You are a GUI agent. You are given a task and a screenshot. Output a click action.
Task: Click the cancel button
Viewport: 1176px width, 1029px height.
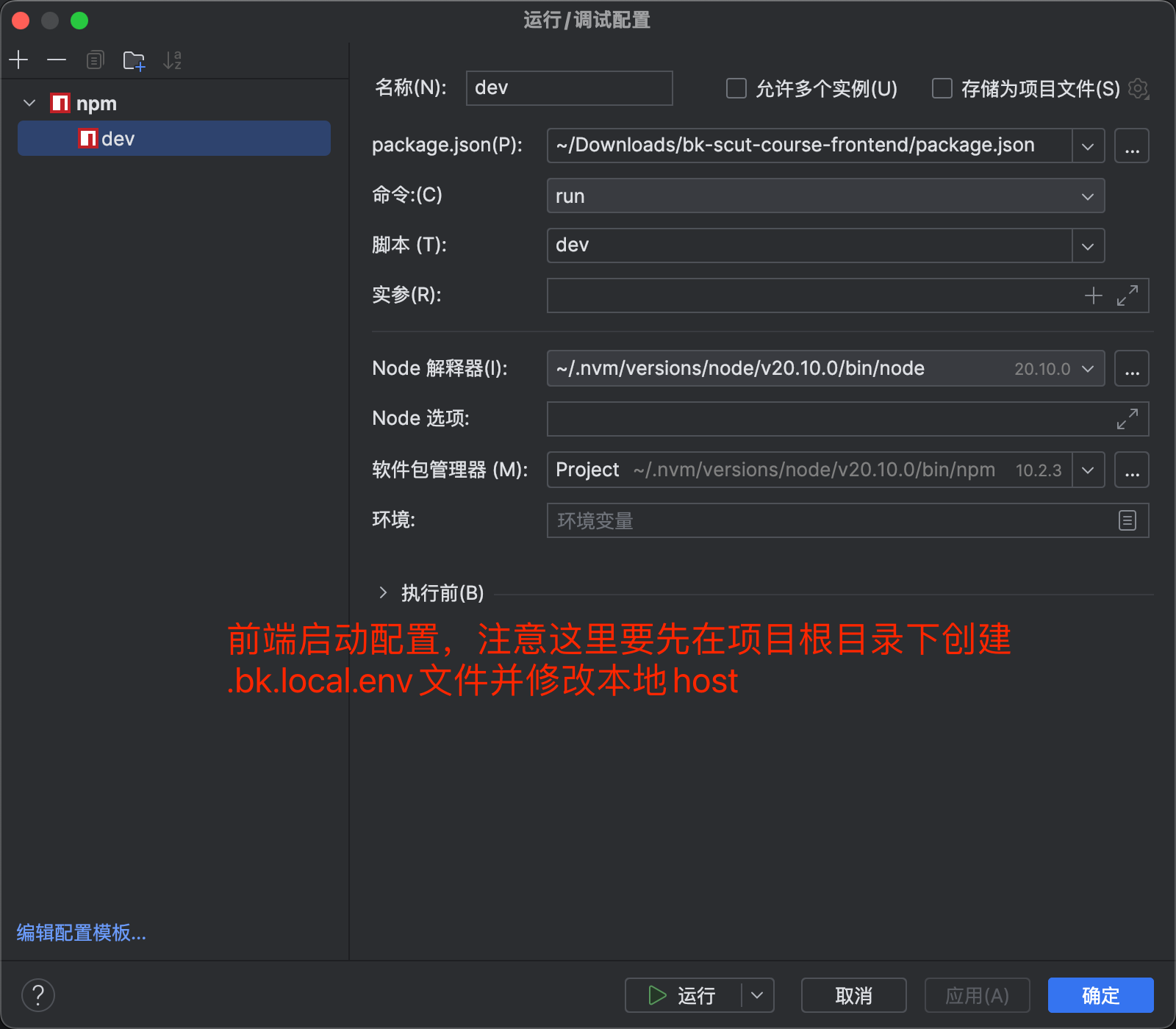click(x=853, y=995)
